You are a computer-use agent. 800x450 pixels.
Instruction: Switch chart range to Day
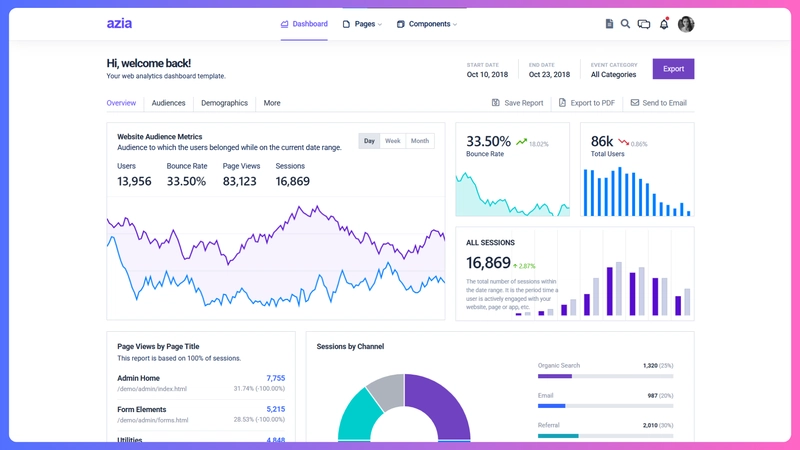370,141
